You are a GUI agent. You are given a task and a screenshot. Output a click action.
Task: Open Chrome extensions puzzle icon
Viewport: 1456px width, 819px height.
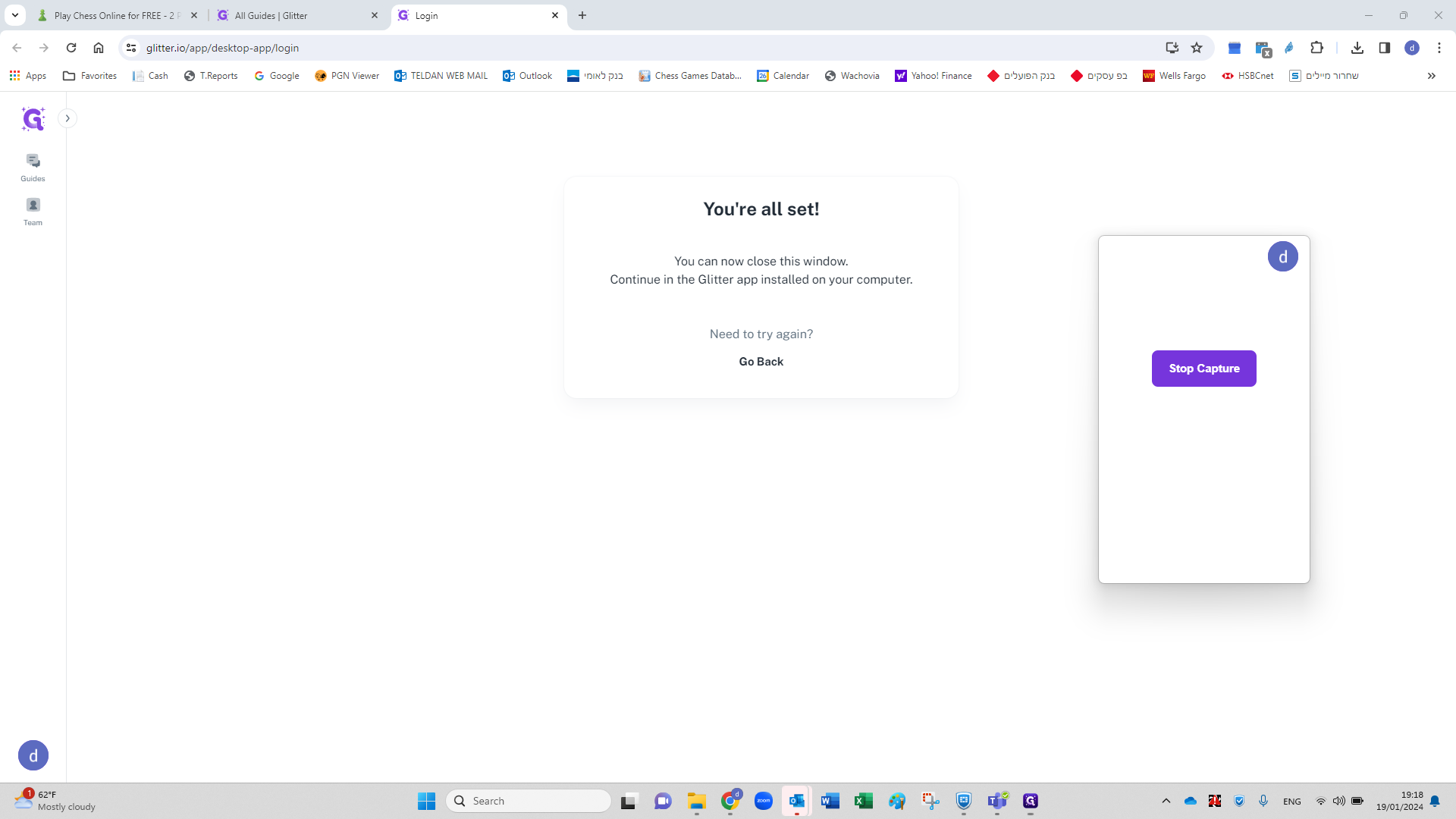point(1316,48)
